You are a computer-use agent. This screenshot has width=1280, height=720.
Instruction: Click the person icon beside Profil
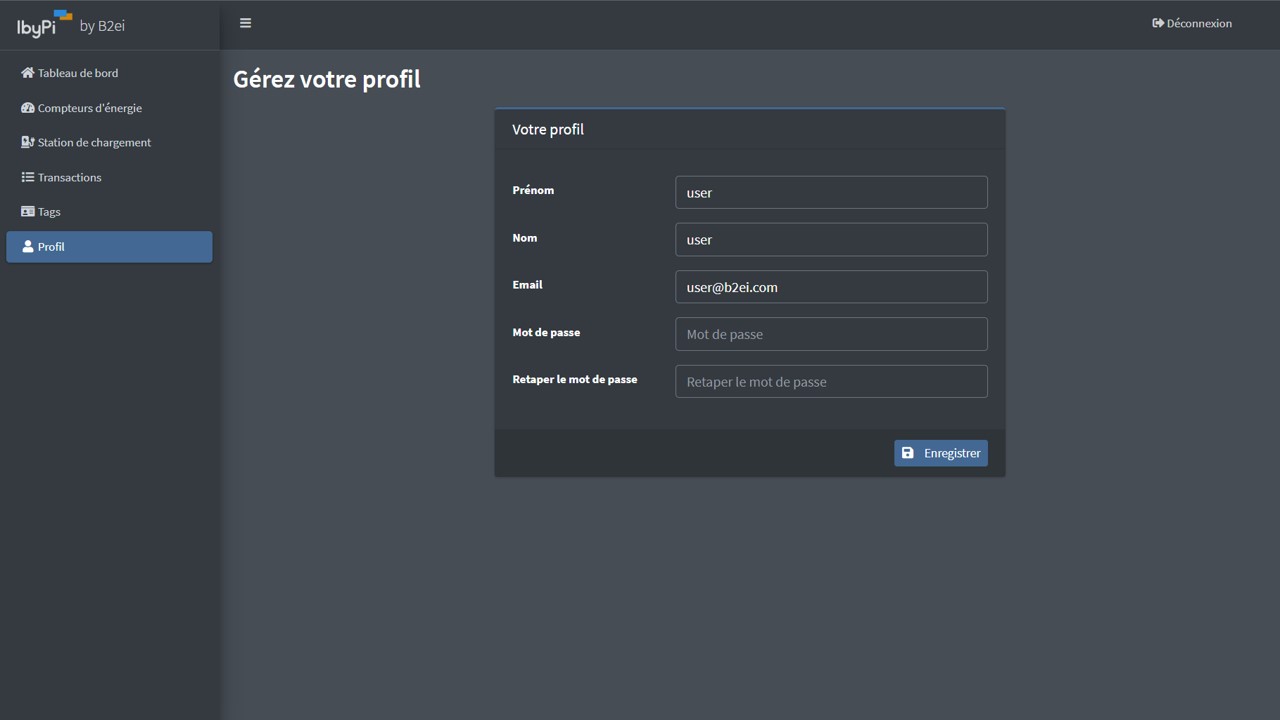pyautogui.click(x=28, y=246)
